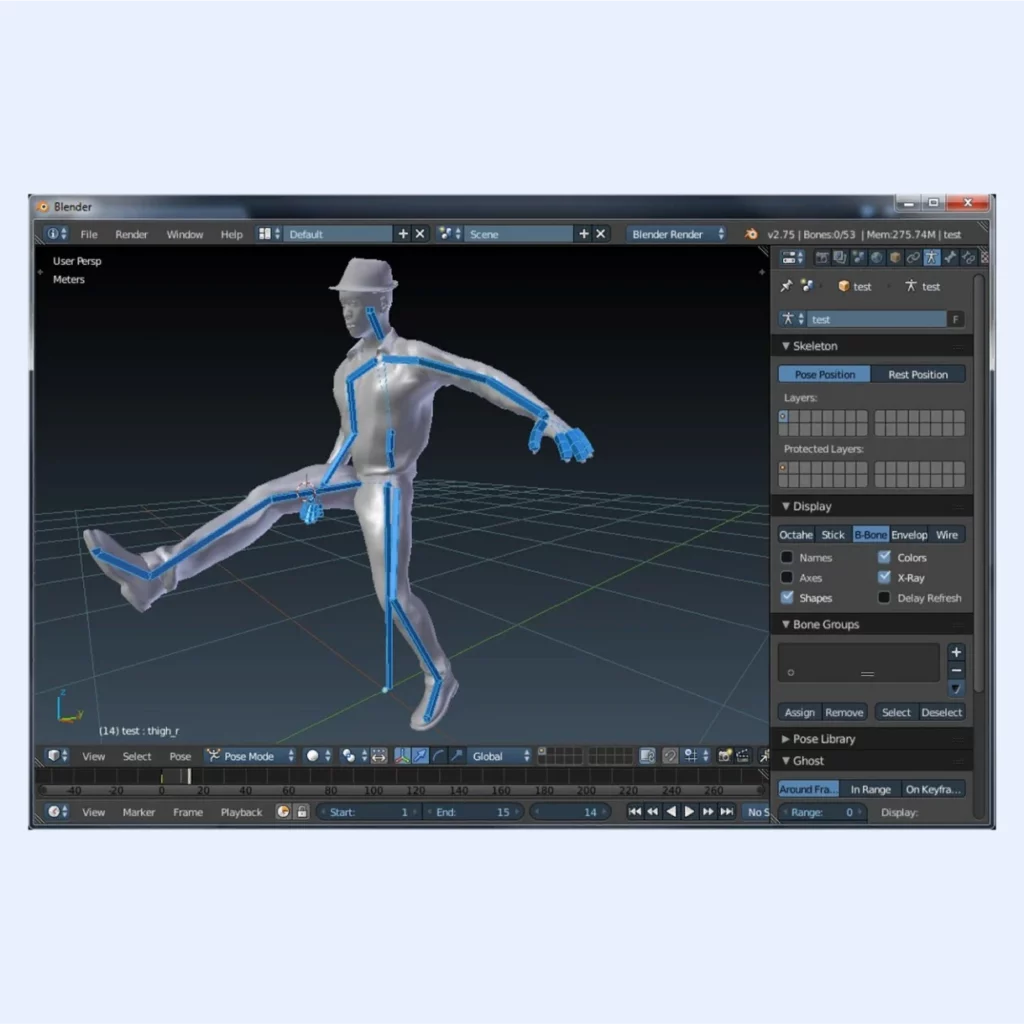Screen dimensions: 1024x1024
Task: Click the ghost Range 0 field
Action: pyautogui.click(x=822, y=812)
